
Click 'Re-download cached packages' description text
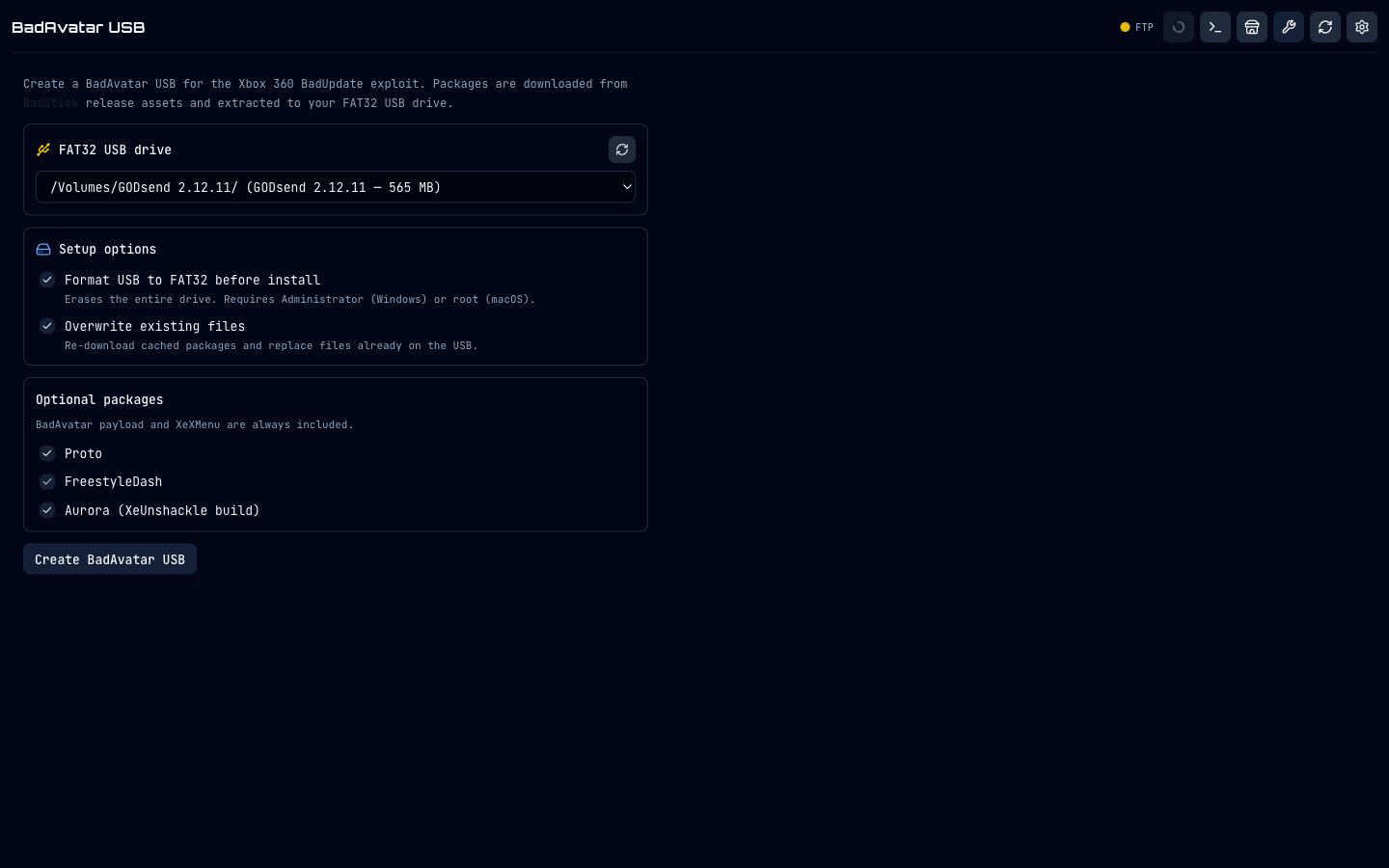click(271, 345)
